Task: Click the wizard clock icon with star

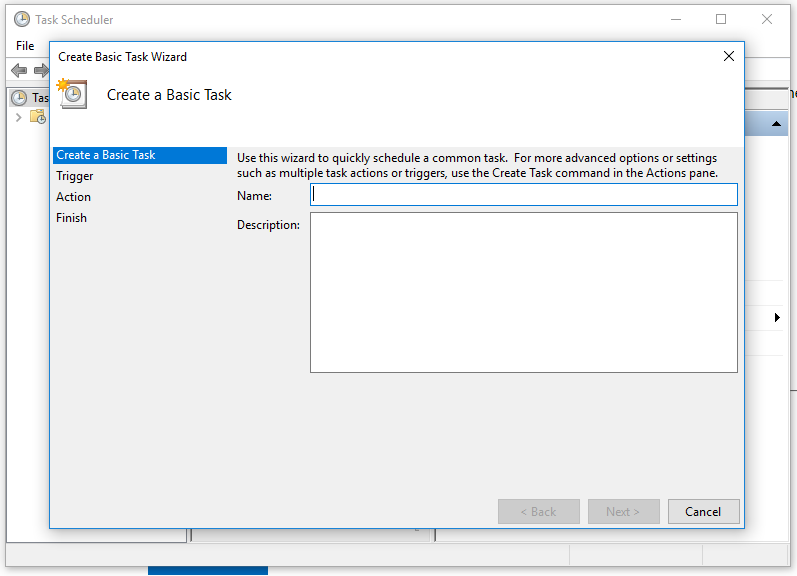Action: [72, 94]
